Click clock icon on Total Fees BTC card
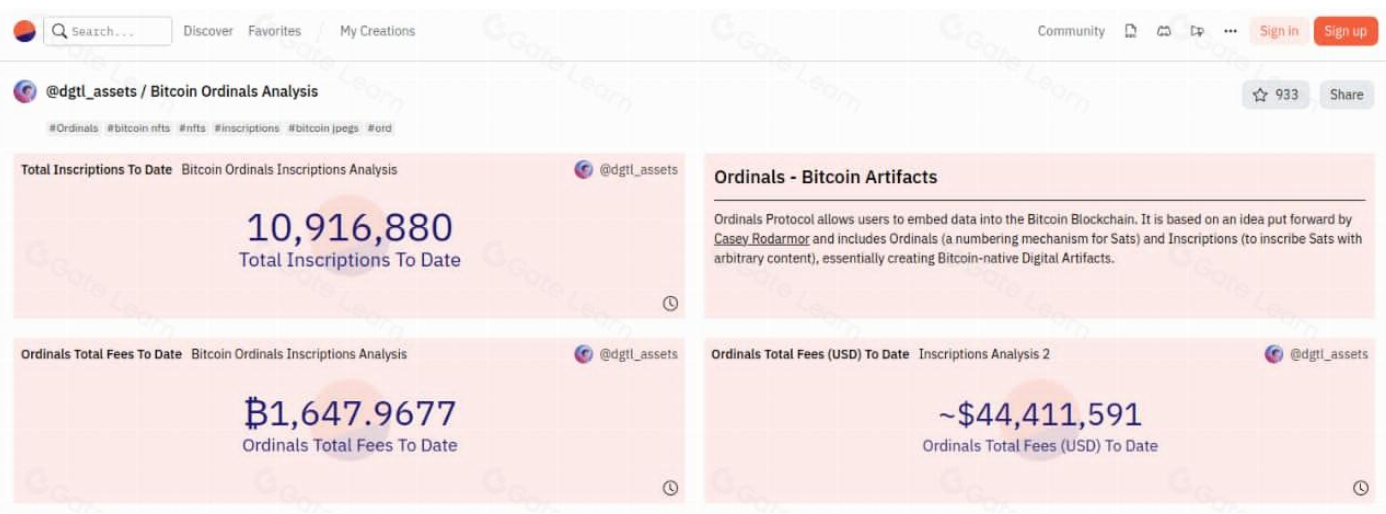The width and height of the screenshot is (1386, 514). pyautogui.click(x=670, y=488)
